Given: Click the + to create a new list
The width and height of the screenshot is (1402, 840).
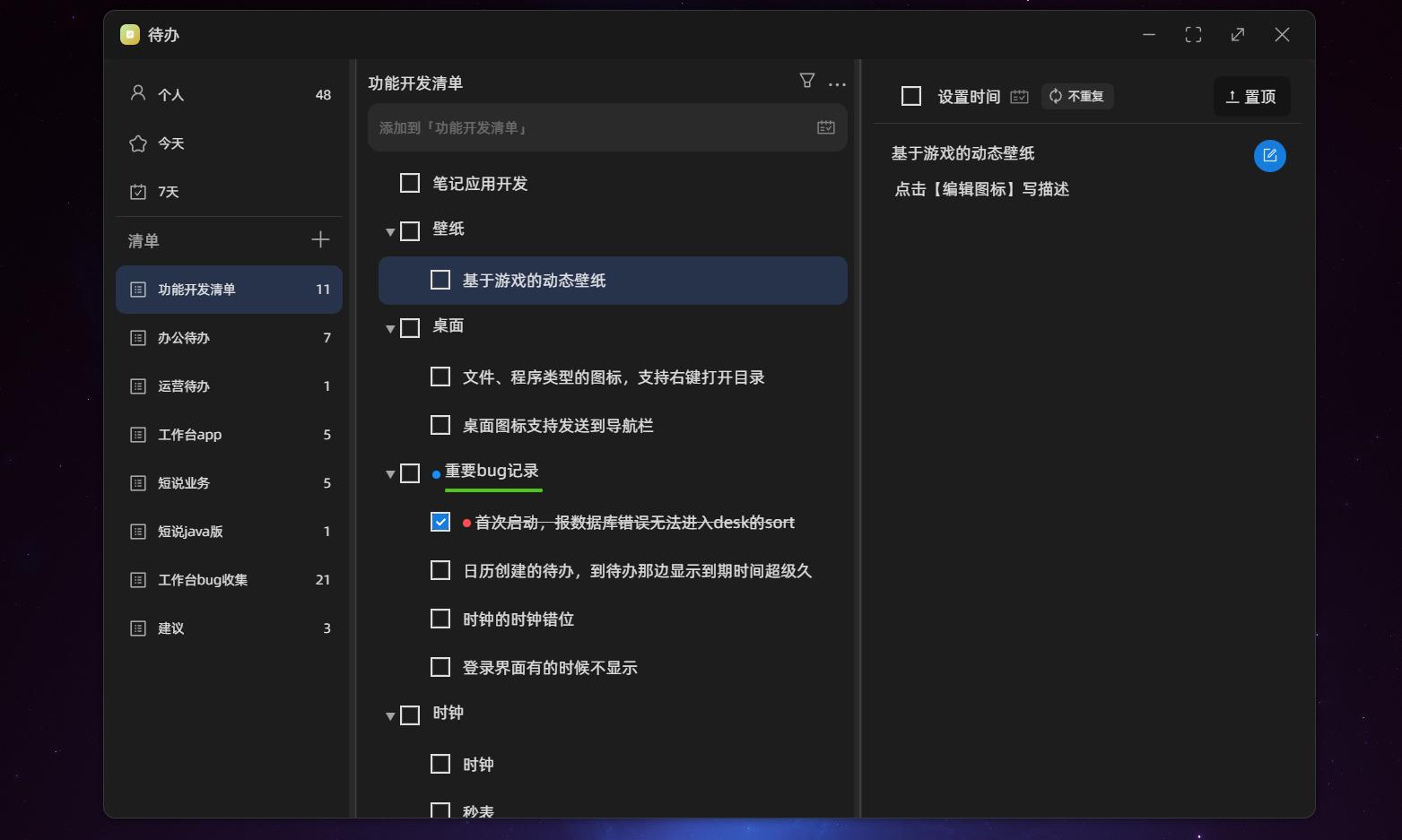Looking at the screenshot, I should point(320,239).
